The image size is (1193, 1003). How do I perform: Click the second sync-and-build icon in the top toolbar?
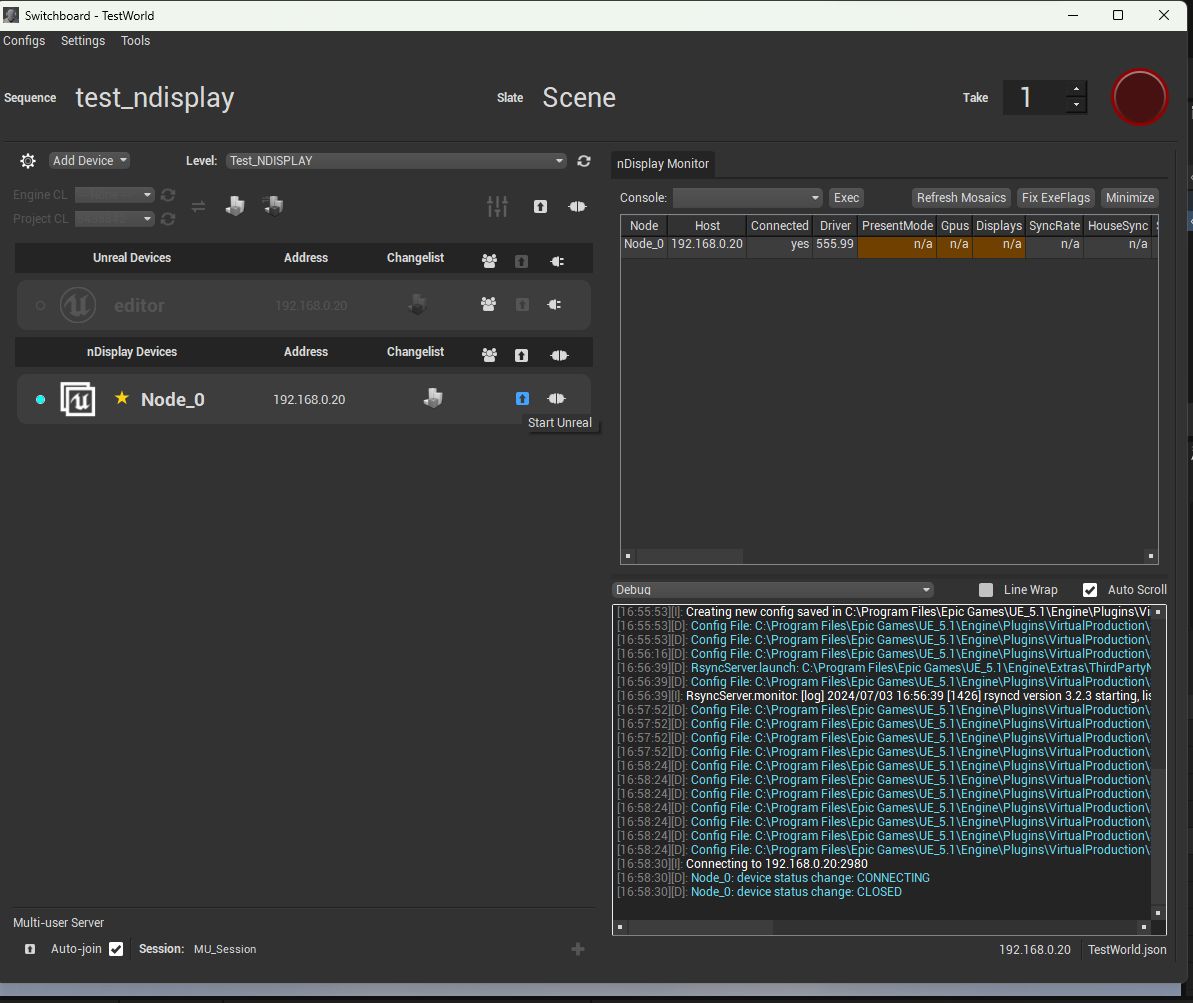point(273,205)
